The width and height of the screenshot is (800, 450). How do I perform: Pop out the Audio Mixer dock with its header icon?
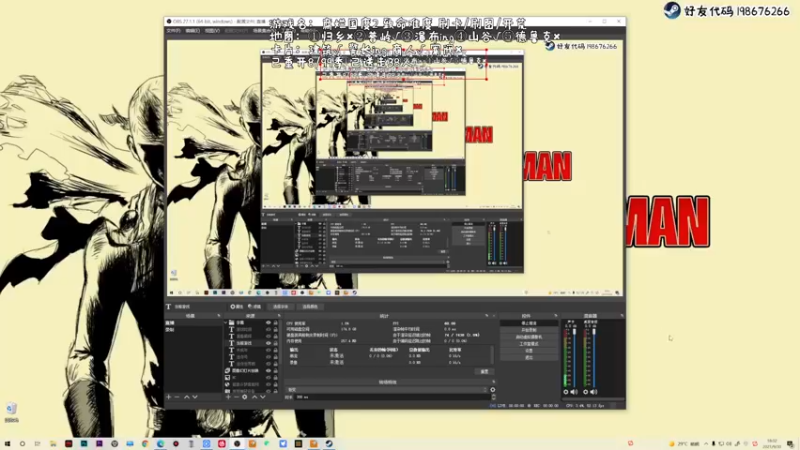[621, 316]
